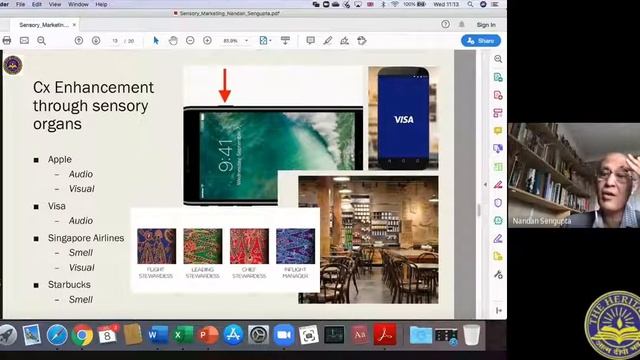
Task: Open the Edit menu
Action: tap(37, 4)
